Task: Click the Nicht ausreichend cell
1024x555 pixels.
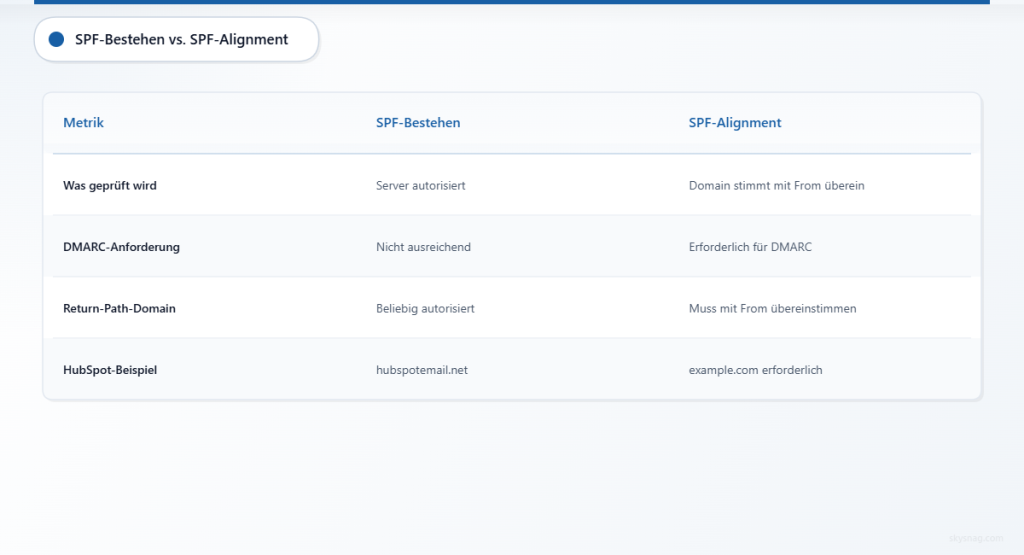Action: 423,247
